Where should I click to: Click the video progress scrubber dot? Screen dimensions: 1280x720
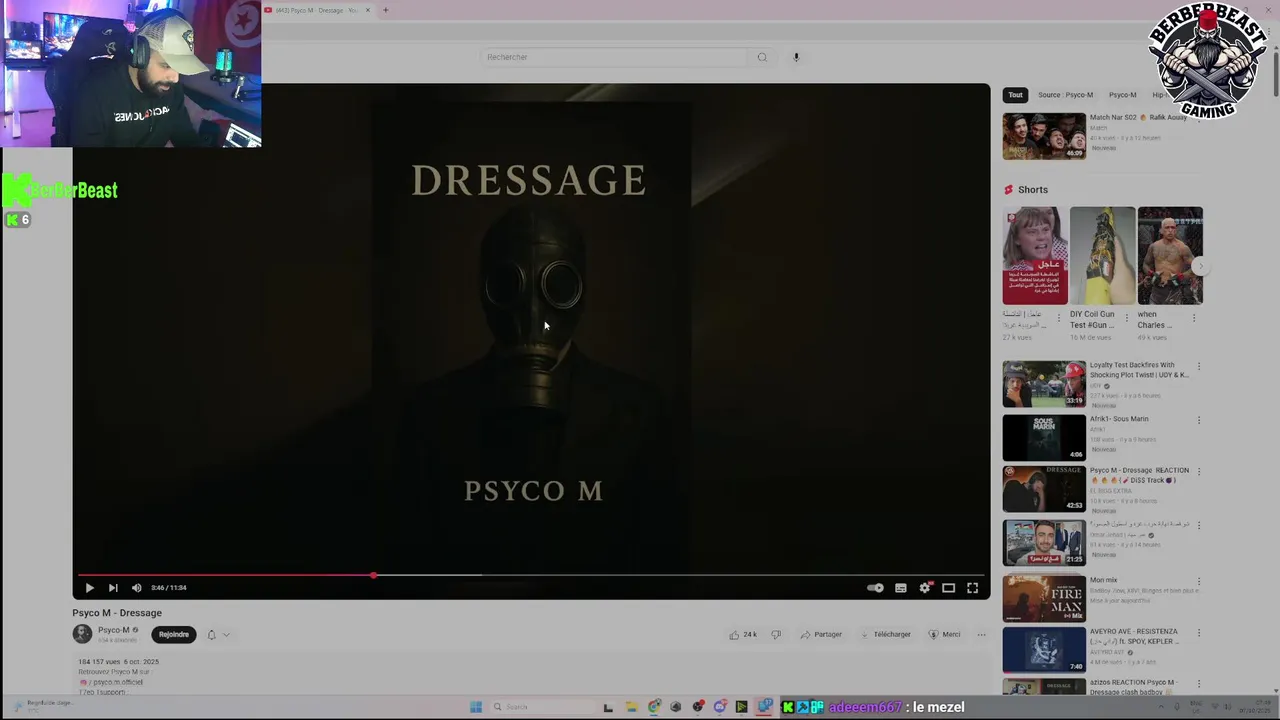[x=373, y=576]
